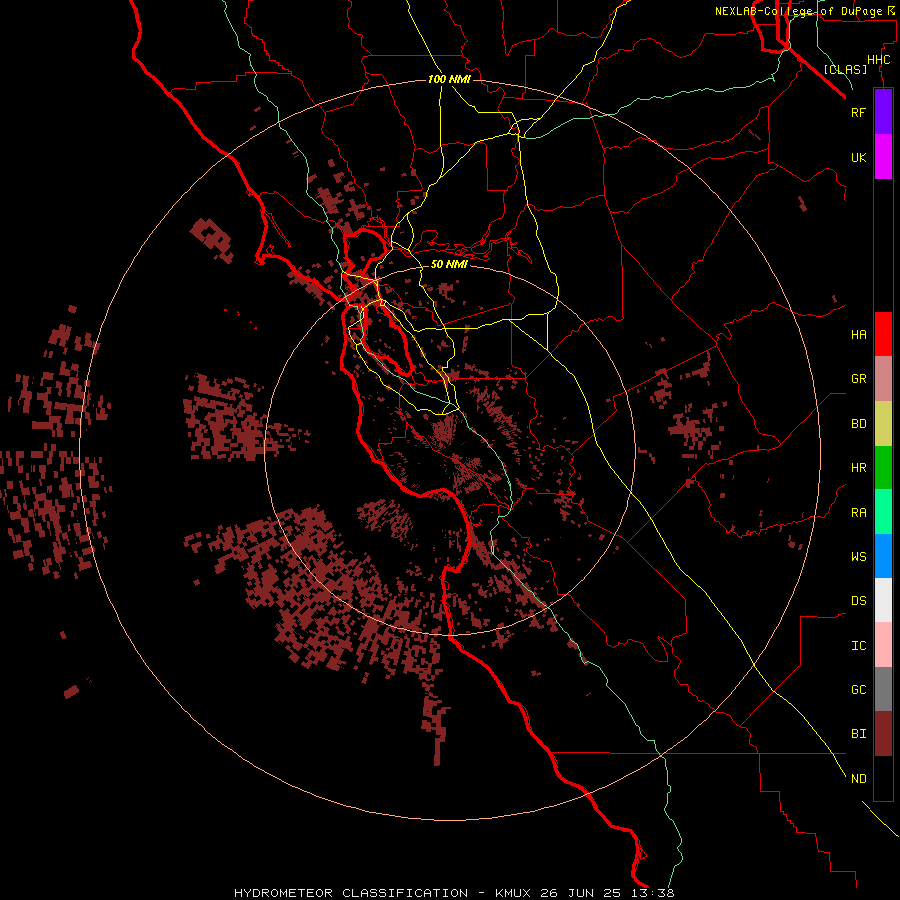The width and height of the screenshot is (900, 900).
Task: Click the IC legend label
Action: pos(858,646)
